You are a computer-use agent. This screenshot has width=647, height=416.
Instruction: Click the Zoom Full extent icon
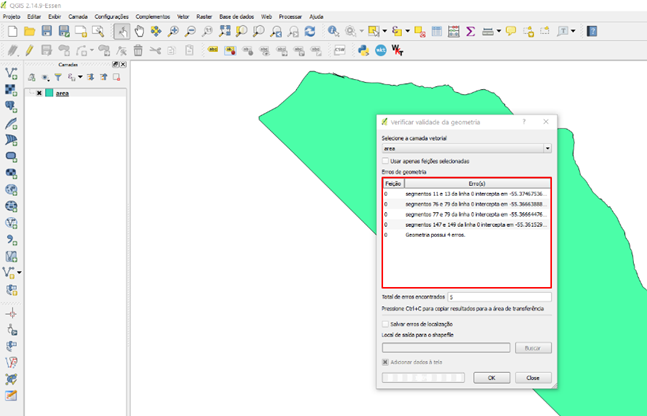(224, 31)
